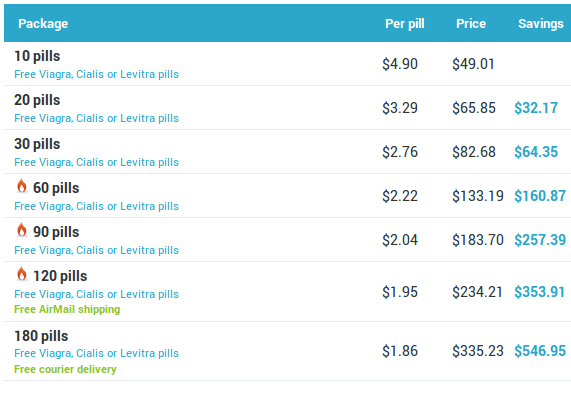Open the 180 pills package
Viewport: 571px width, 393px height.
pyautogui.click(x=41, y=336)
